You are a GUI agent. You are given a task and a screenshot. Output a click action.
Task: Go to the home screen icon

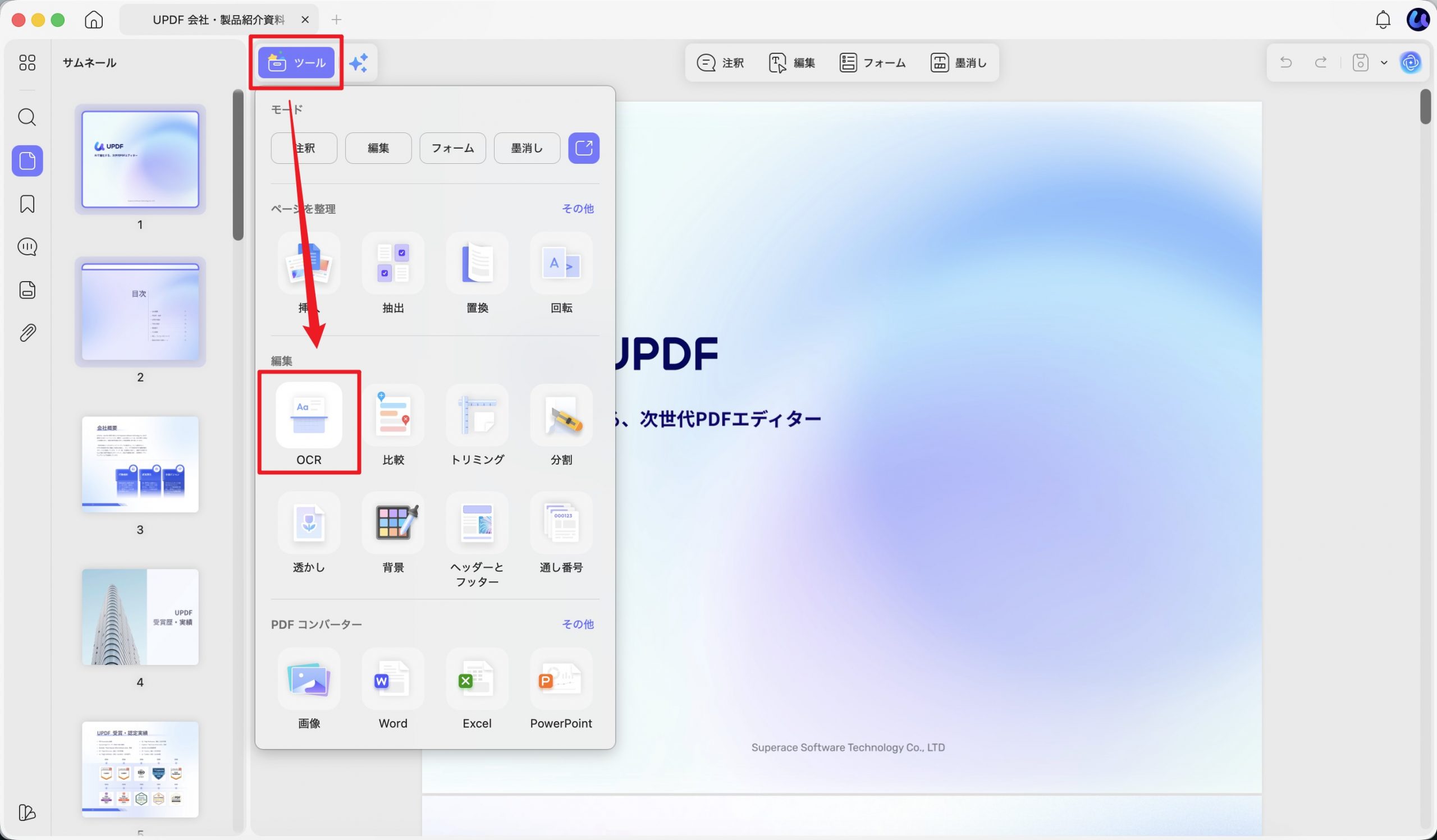pyautogui.click(x=94, y=20)
